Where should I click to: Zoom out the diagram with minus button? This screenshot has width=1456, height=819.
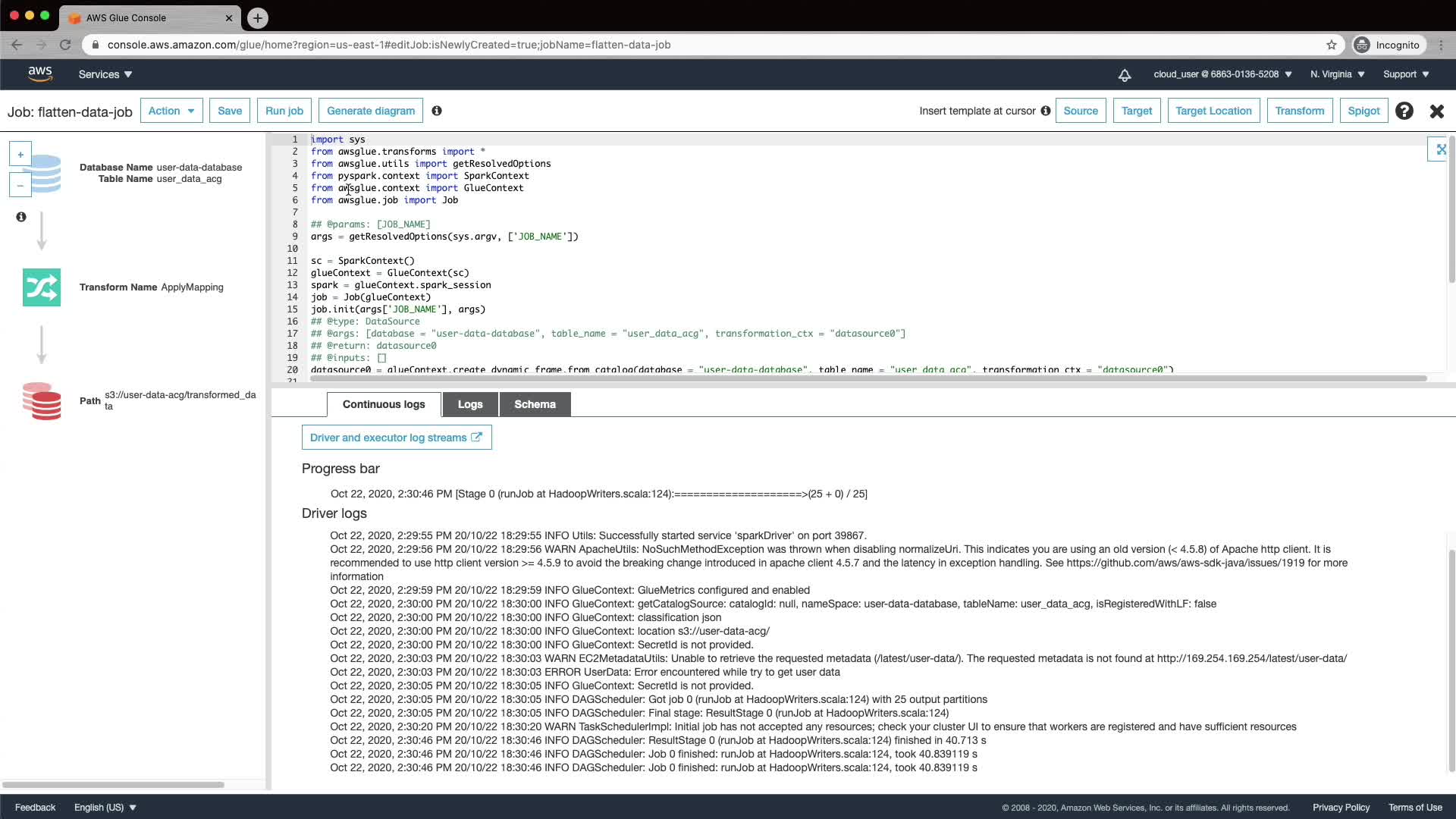pyautogui.click(x=20, y=185)
